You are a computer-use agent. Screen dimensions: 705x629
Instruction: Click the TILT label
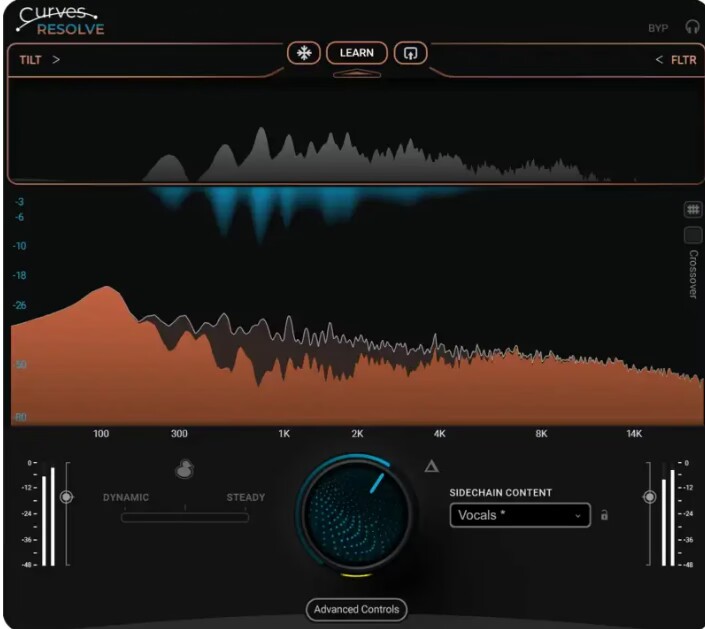point(30,60)
